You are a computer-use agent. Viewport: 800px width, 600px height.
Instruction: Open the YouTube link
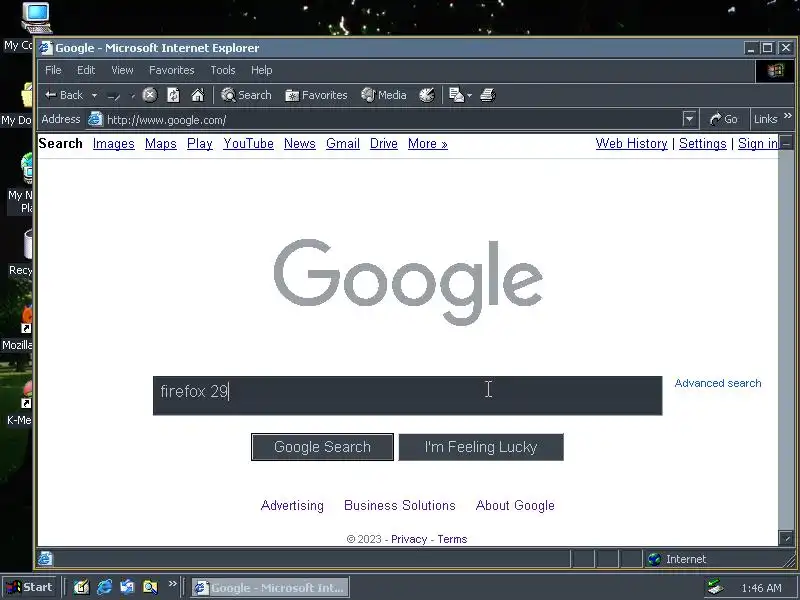248,144
